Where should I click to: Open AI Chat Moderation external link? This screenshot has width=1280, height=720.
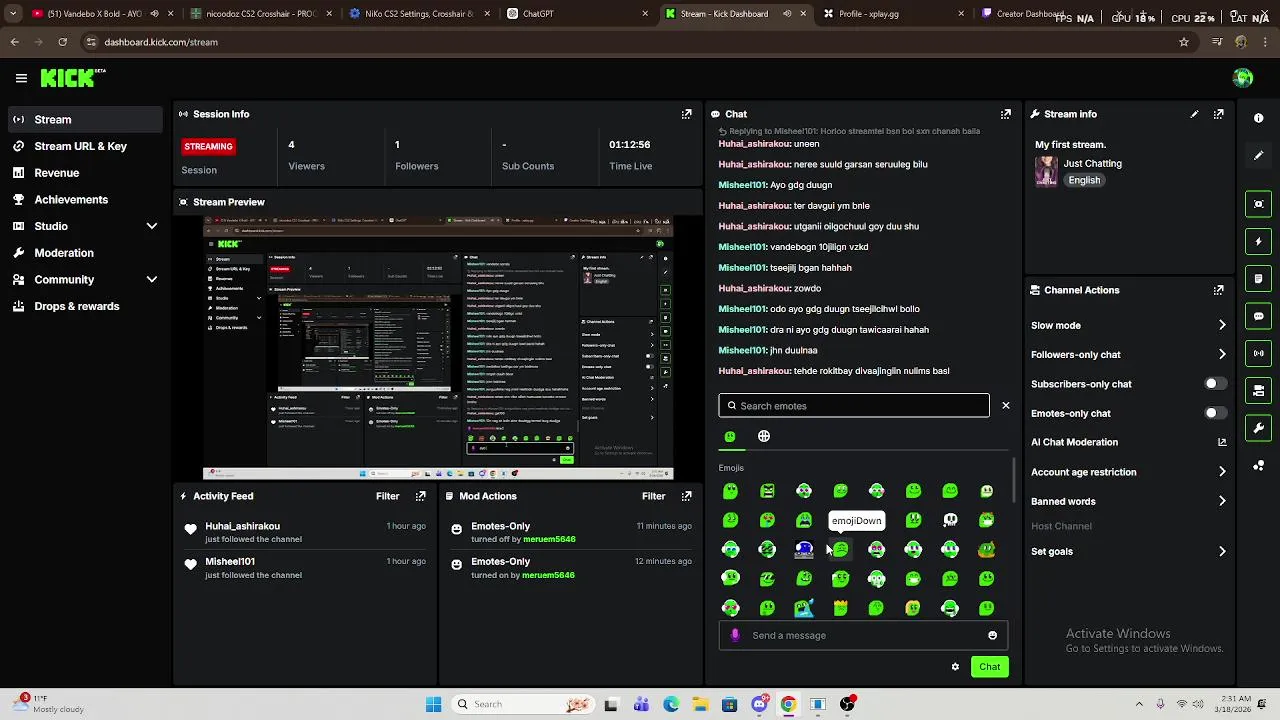tap(1222, 442)
